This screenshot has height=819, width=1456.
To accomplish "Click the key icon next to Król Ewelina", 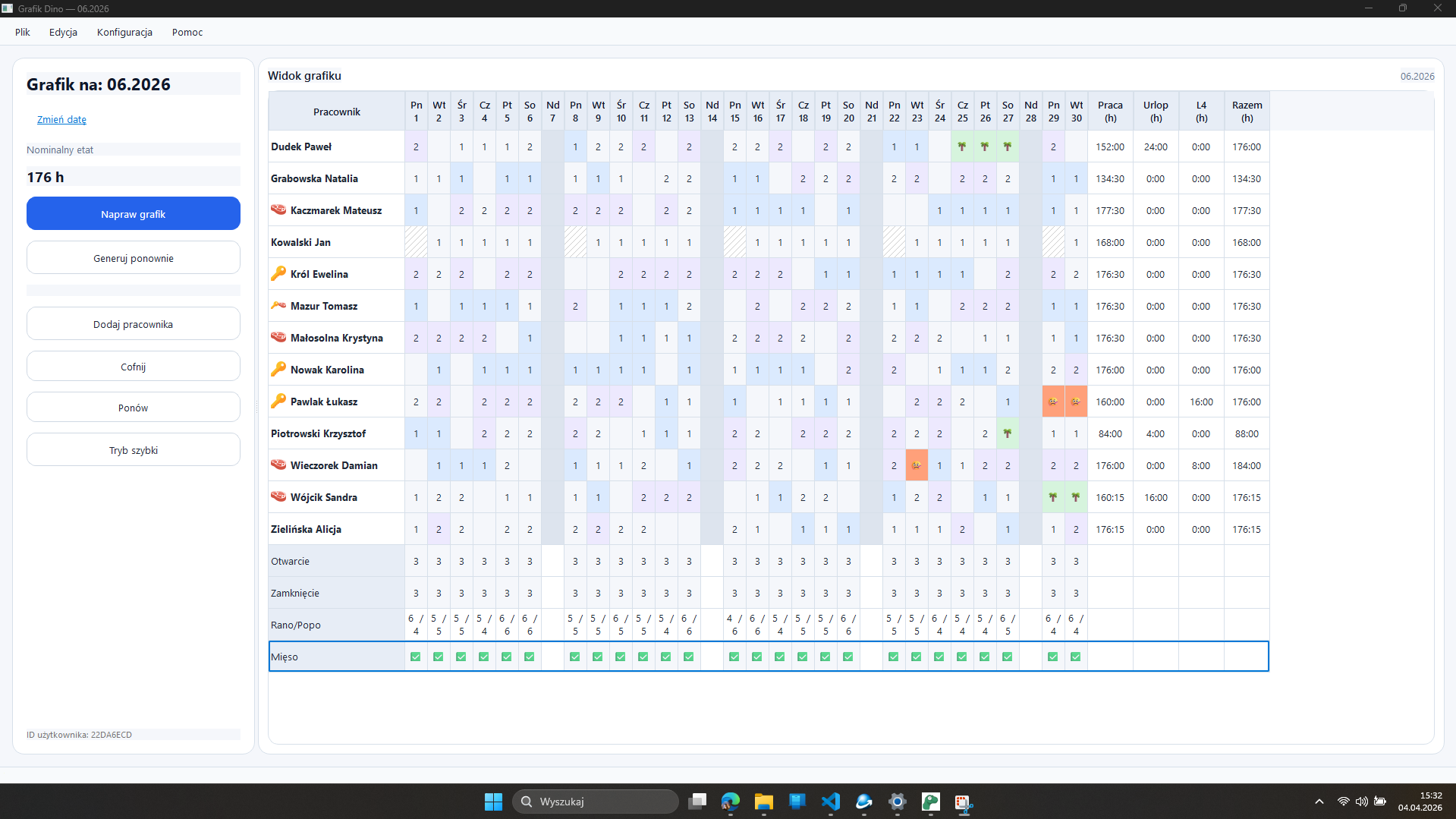I will tap(278, 274).
